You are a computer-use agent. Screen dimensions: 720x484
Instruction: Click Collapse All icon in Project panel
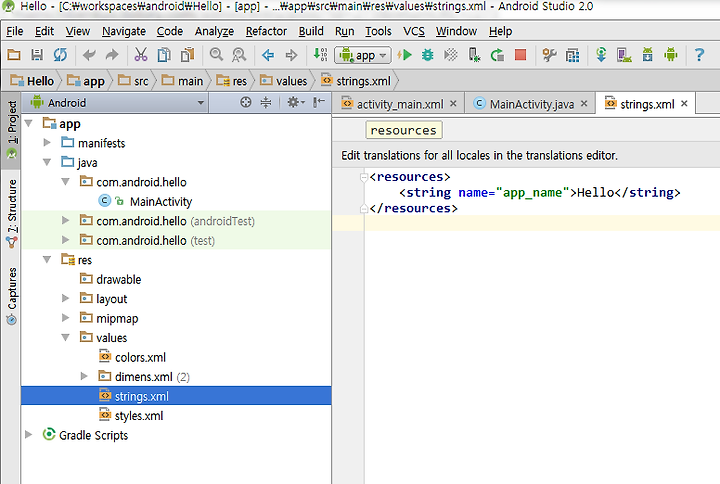[x=266, y=102]
